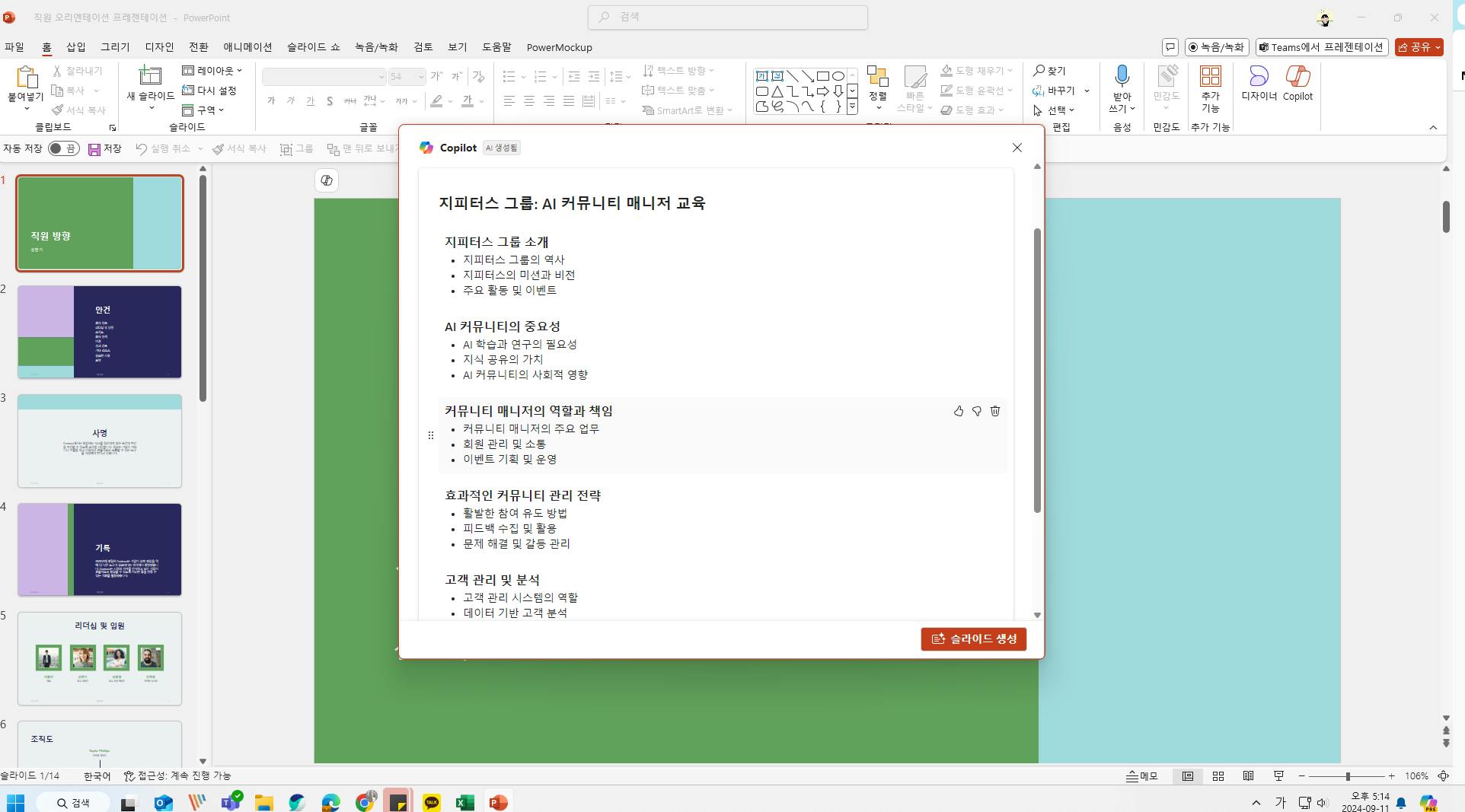Click the title bar search (검색) box
1465x812 pixels.
(728, 17)
